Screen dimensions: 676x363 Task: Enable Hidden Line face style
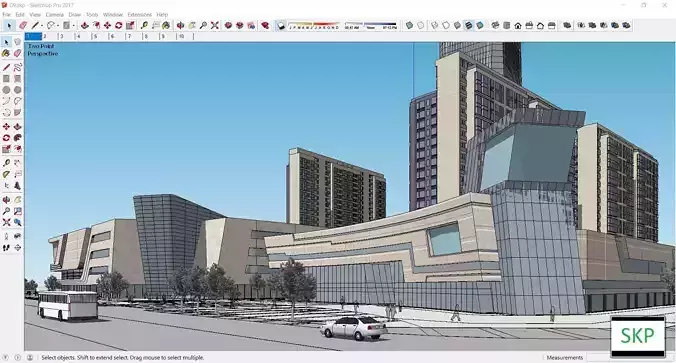click(446, 25)
